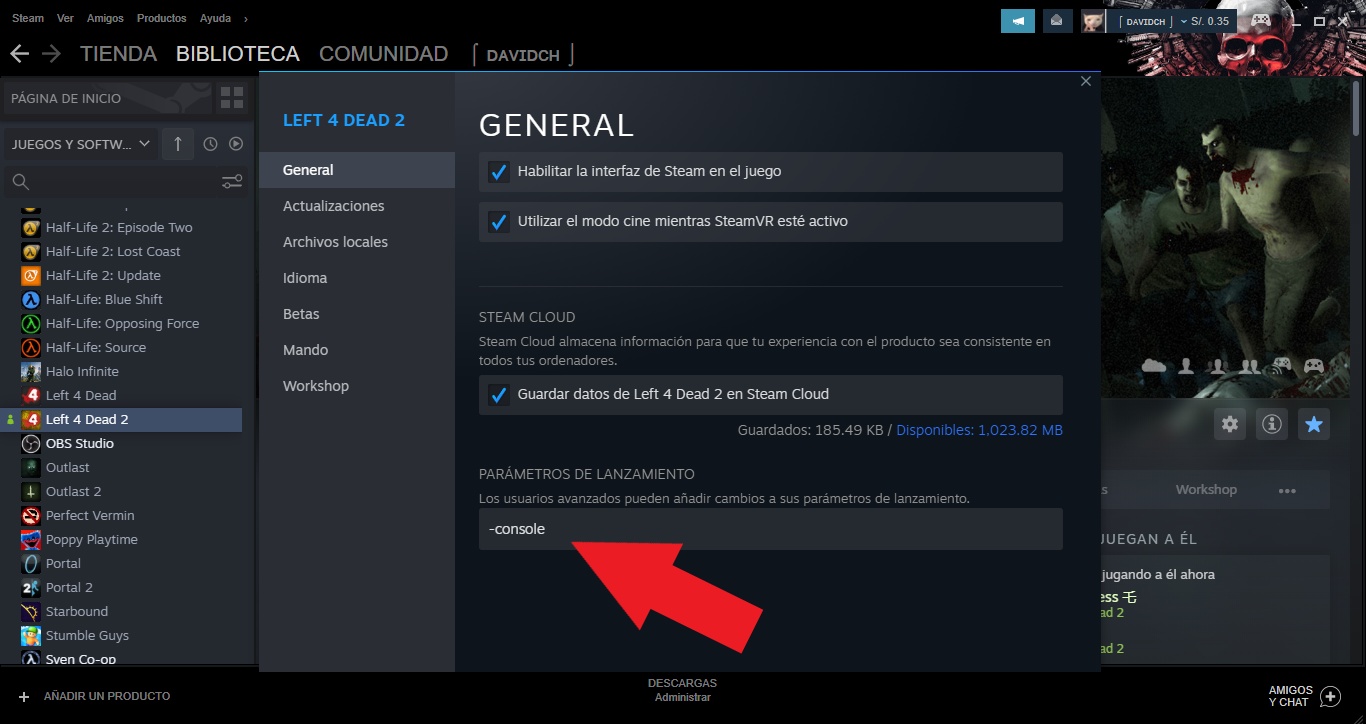The image size is (1366, 724).
Task: Go back with the left arrow
Action: pyautogui.click(x=20, y=54)
